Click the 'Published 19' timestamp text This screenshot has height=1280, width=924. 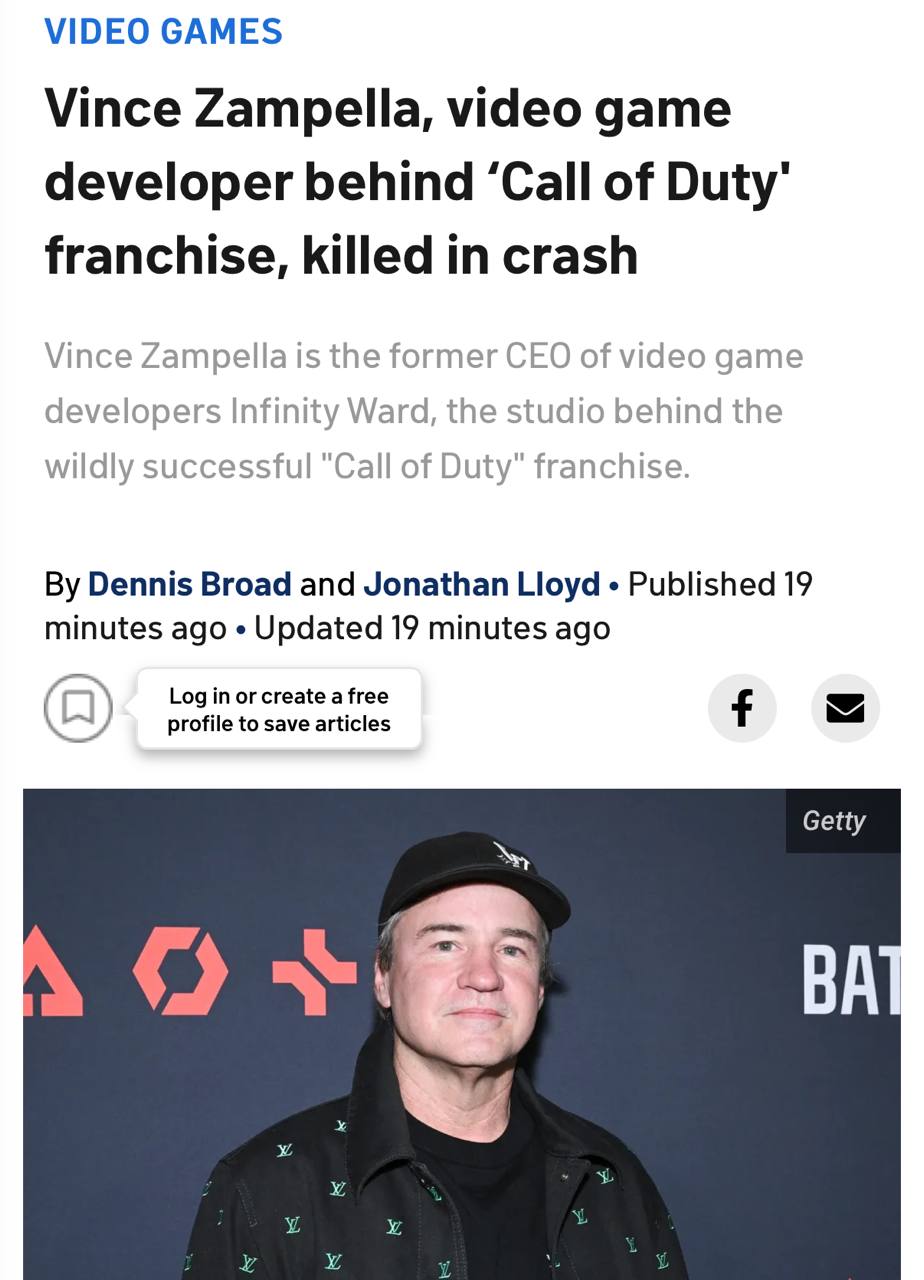click(720, 583)
